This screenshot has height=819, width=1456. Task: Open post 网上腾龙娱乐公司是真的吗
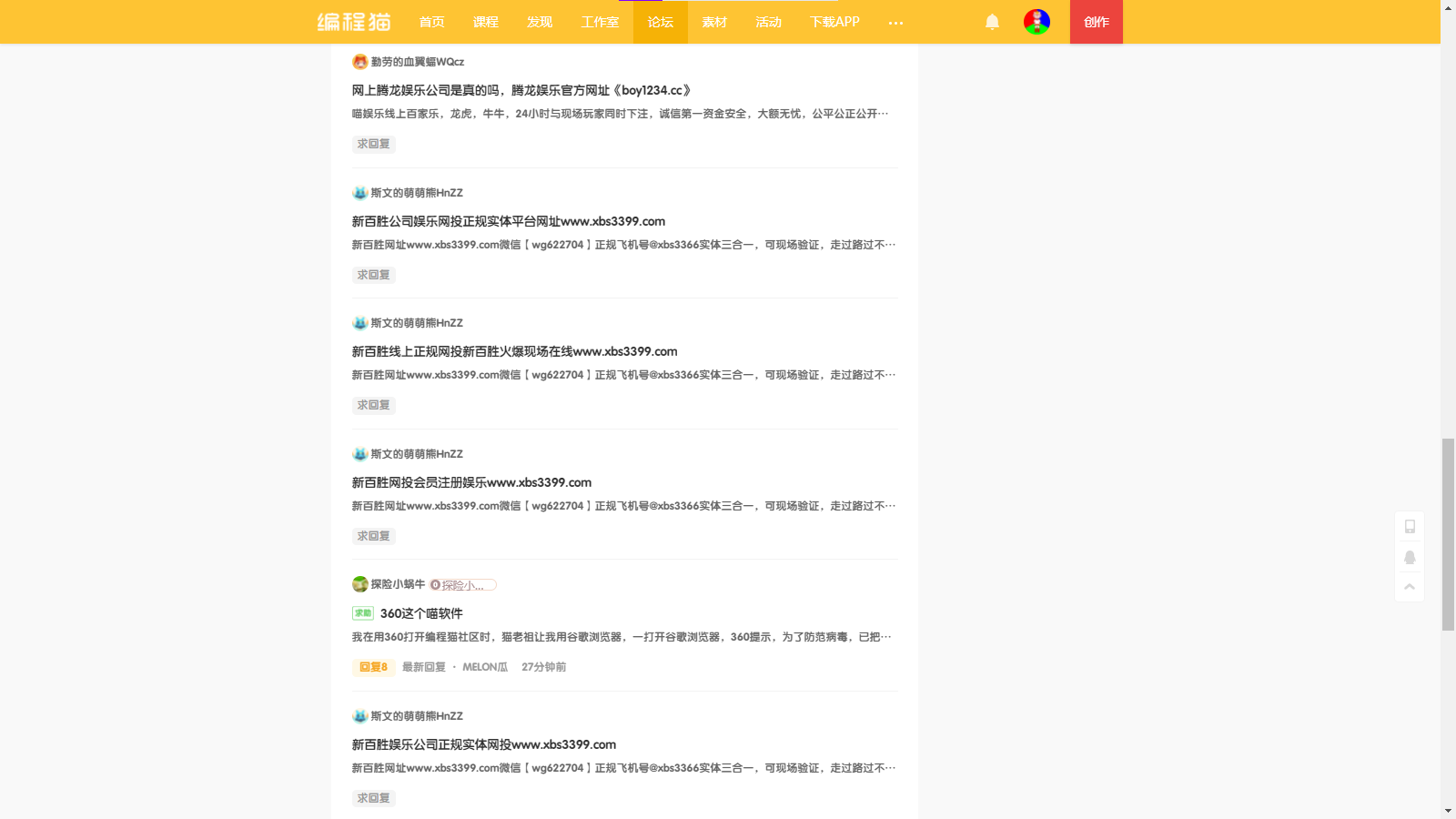pos(522,90)
